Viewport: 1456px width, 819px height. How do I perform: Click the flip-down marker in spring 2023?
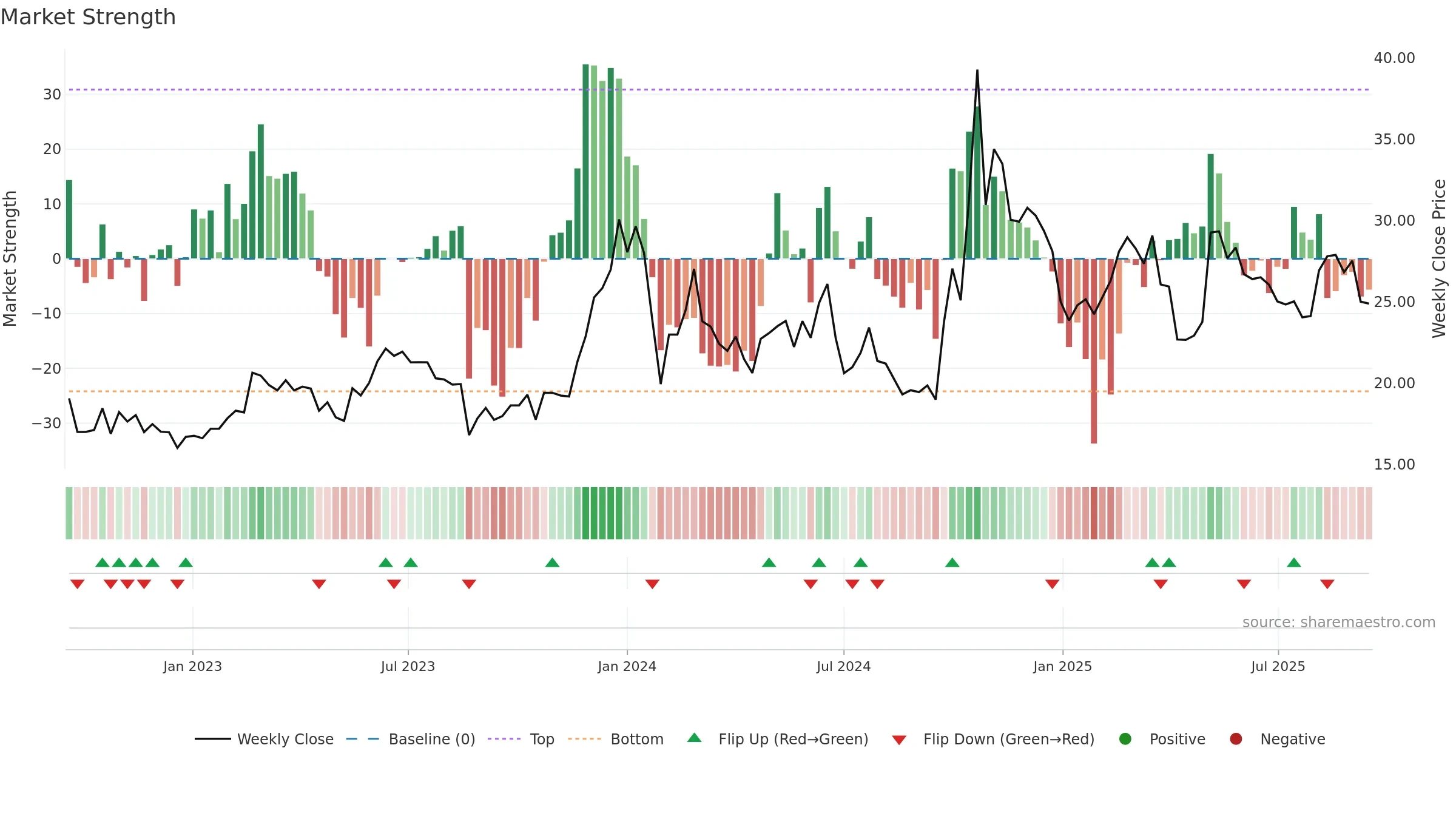coord(319,584)
